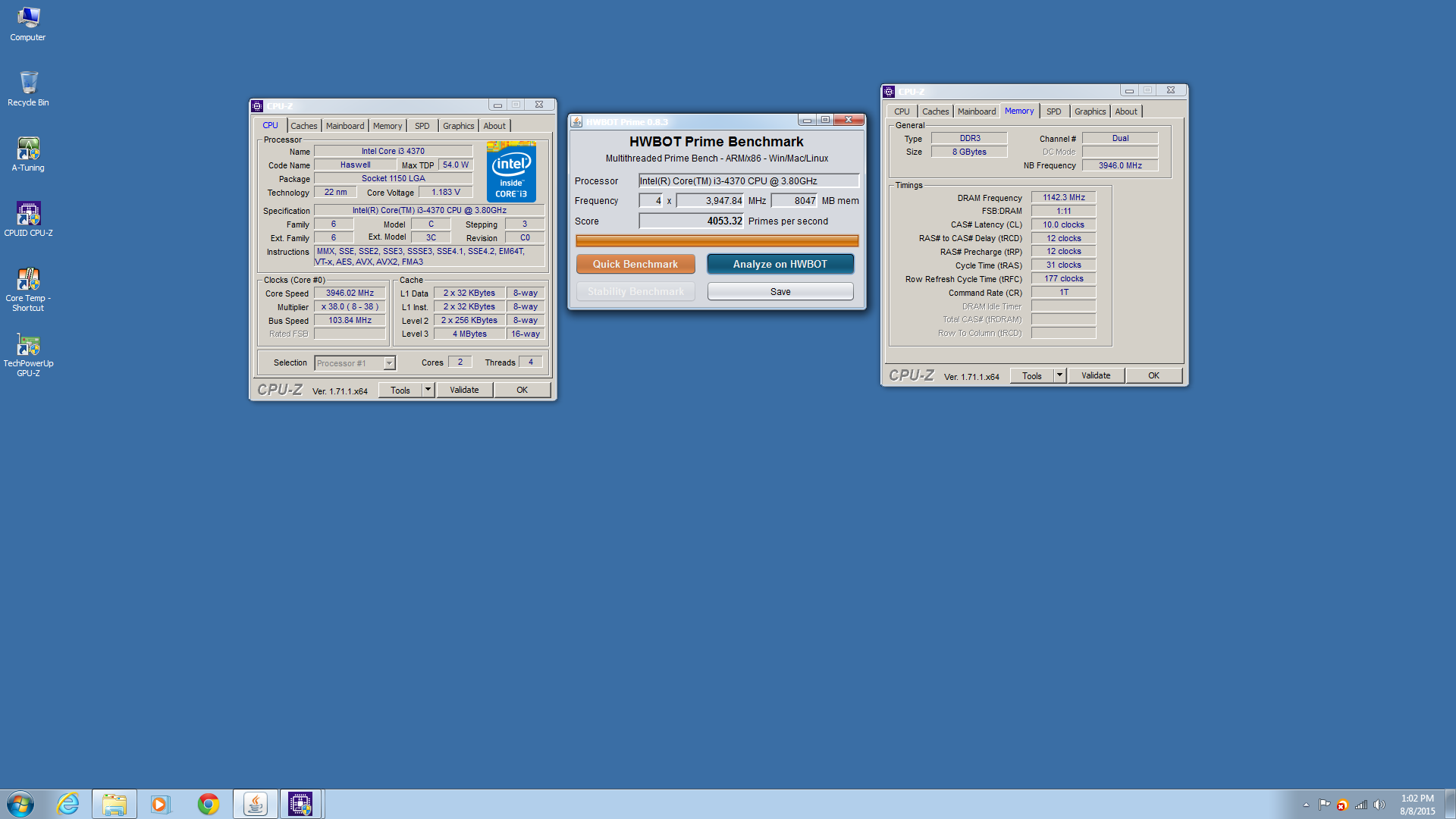Open the Core Temp shortcut icon
This screenshot has width=1456, height=819.
(28, 288)
